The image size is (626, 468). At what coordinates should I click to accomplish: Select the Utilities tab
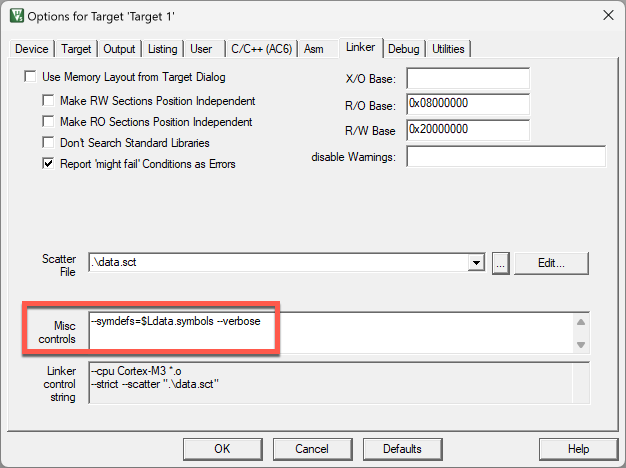(x=448, y=49)
